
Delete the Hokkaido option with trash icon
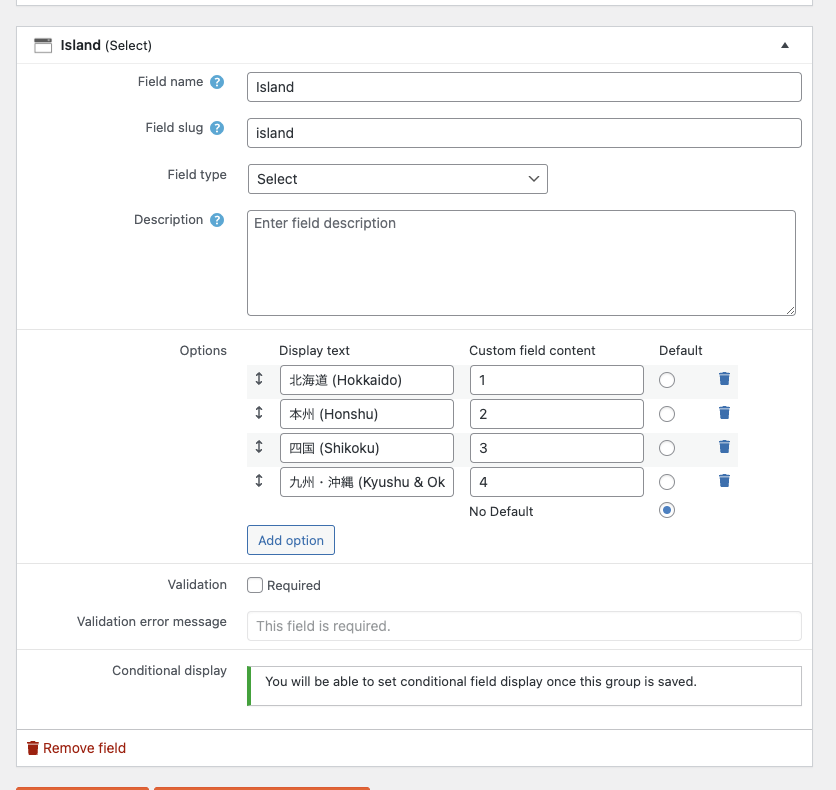(x=724, y=379)
